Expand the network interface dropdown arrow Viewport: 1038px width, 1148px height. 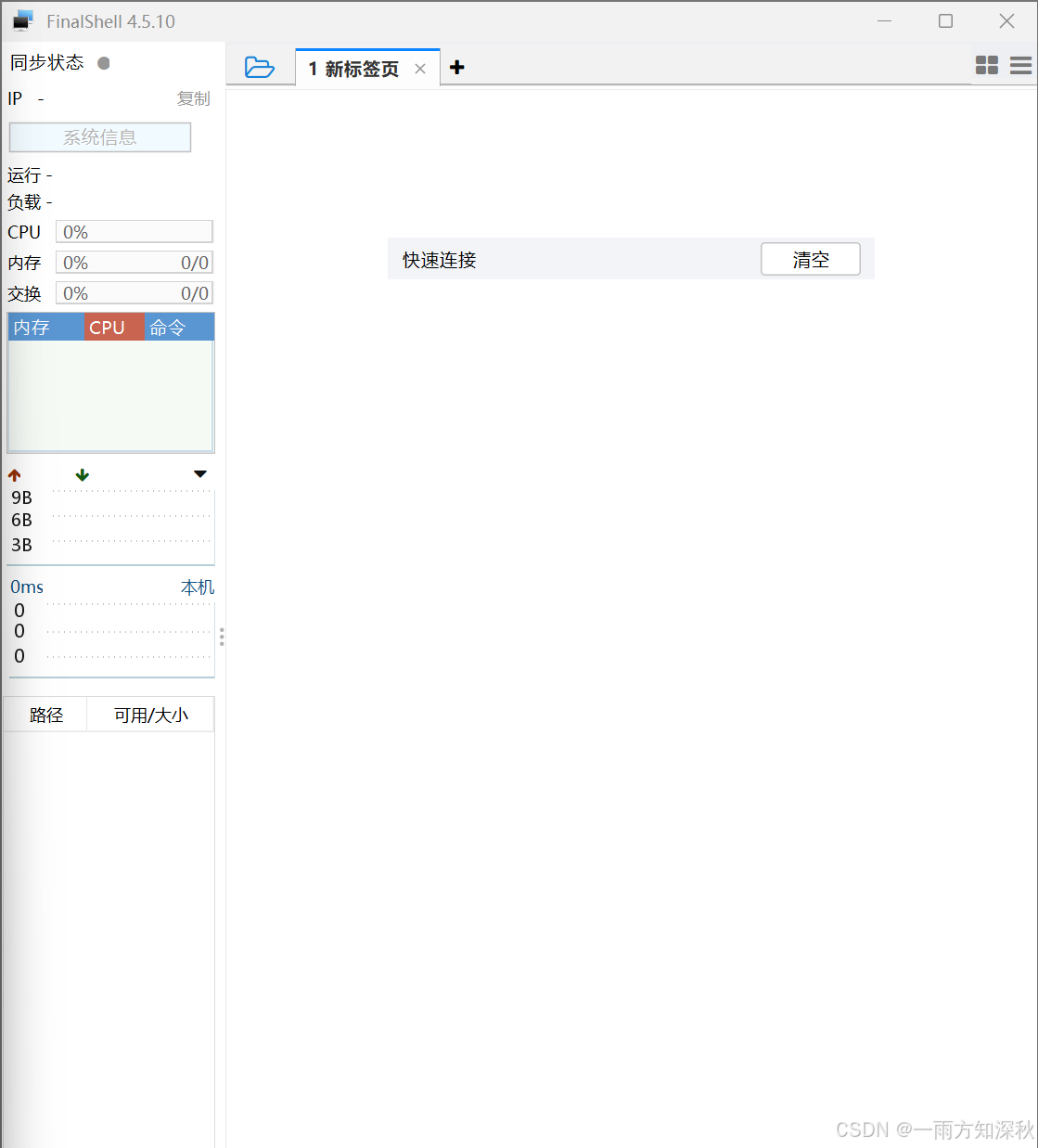[200, 474]
